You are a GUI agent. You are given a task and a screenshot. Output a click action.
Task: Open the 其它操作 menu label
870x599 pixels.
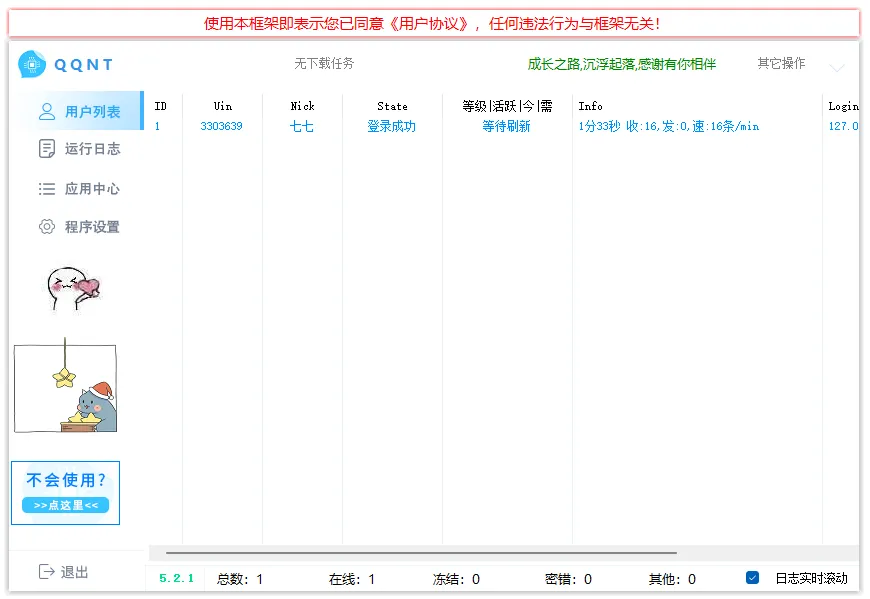pyautogui.click(x=781, y=64)
